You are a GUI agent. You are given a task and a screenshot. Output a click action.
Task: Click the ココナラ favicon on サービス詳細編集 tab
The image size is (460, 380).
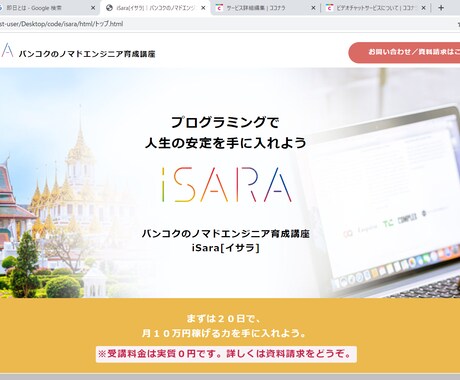[219, 8]
